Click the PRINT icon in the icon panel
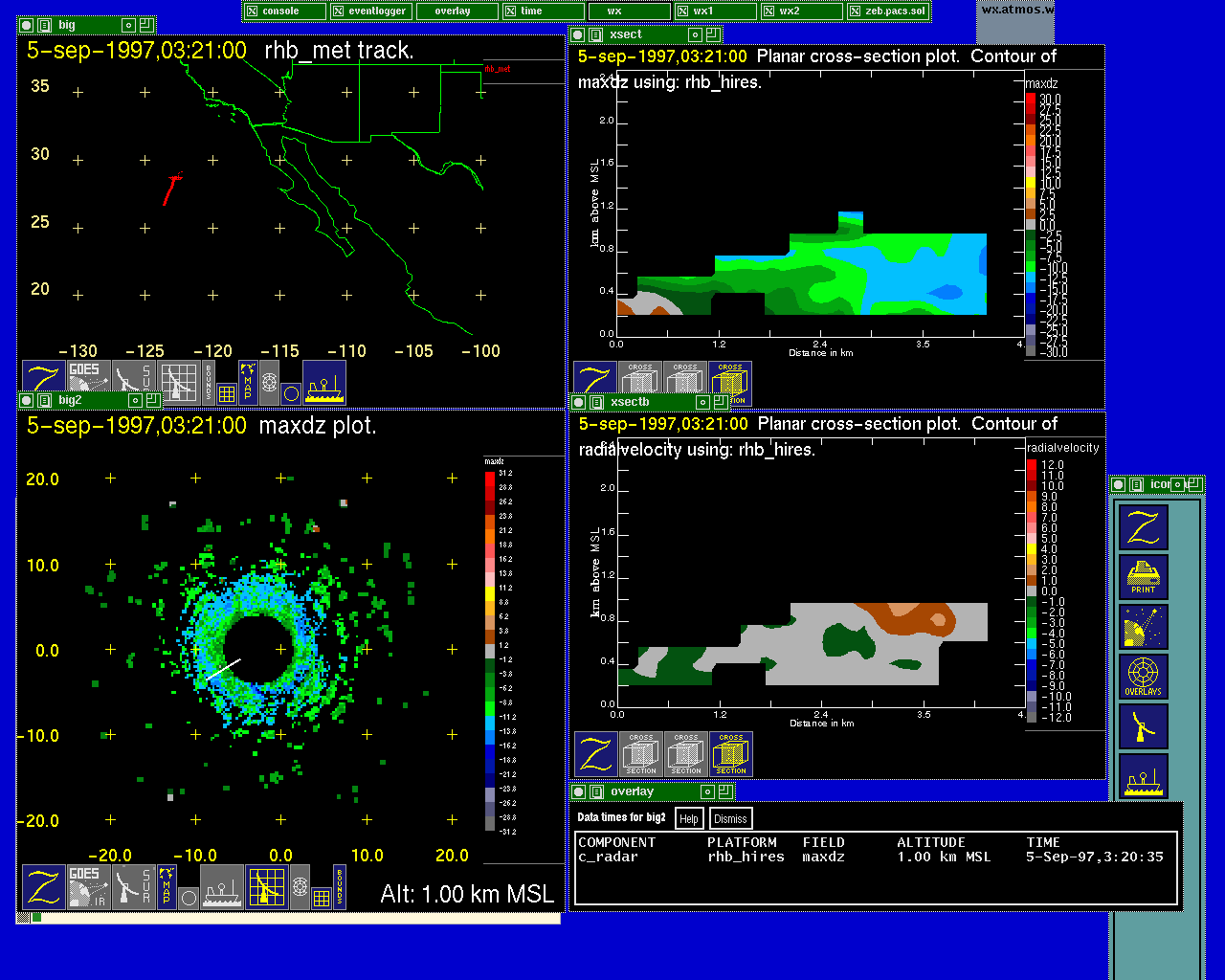The image size is (1225, 980). pos(1144,577)
